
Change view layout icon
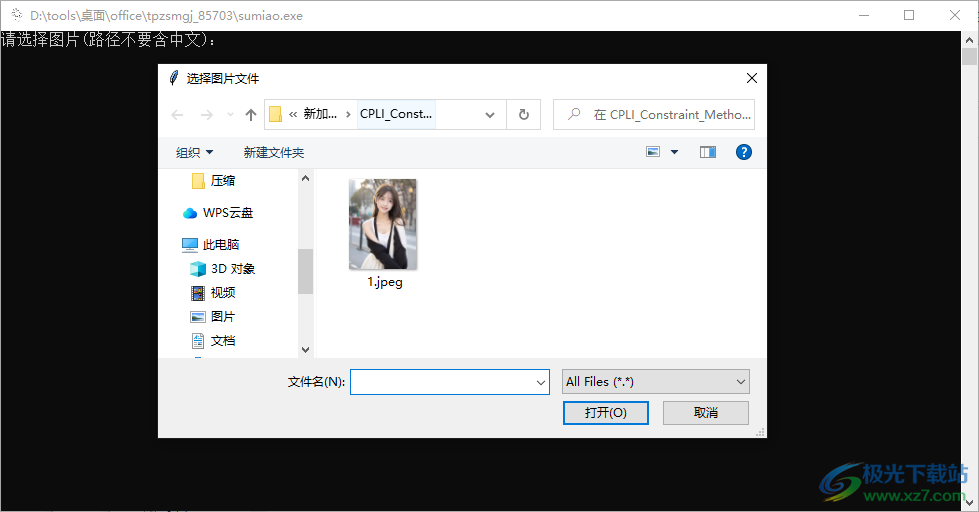pos(653,152)
